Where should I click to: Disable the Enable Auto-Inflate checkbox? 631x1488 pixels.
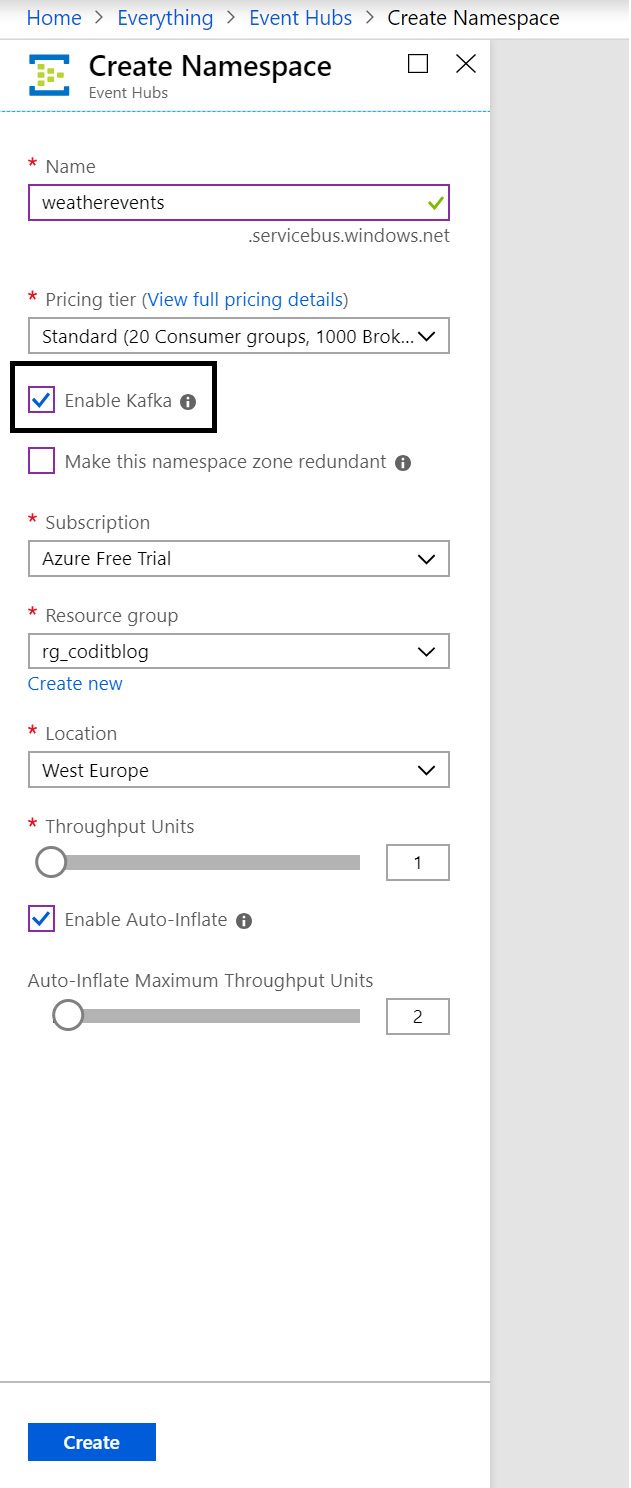coord(42,919)
